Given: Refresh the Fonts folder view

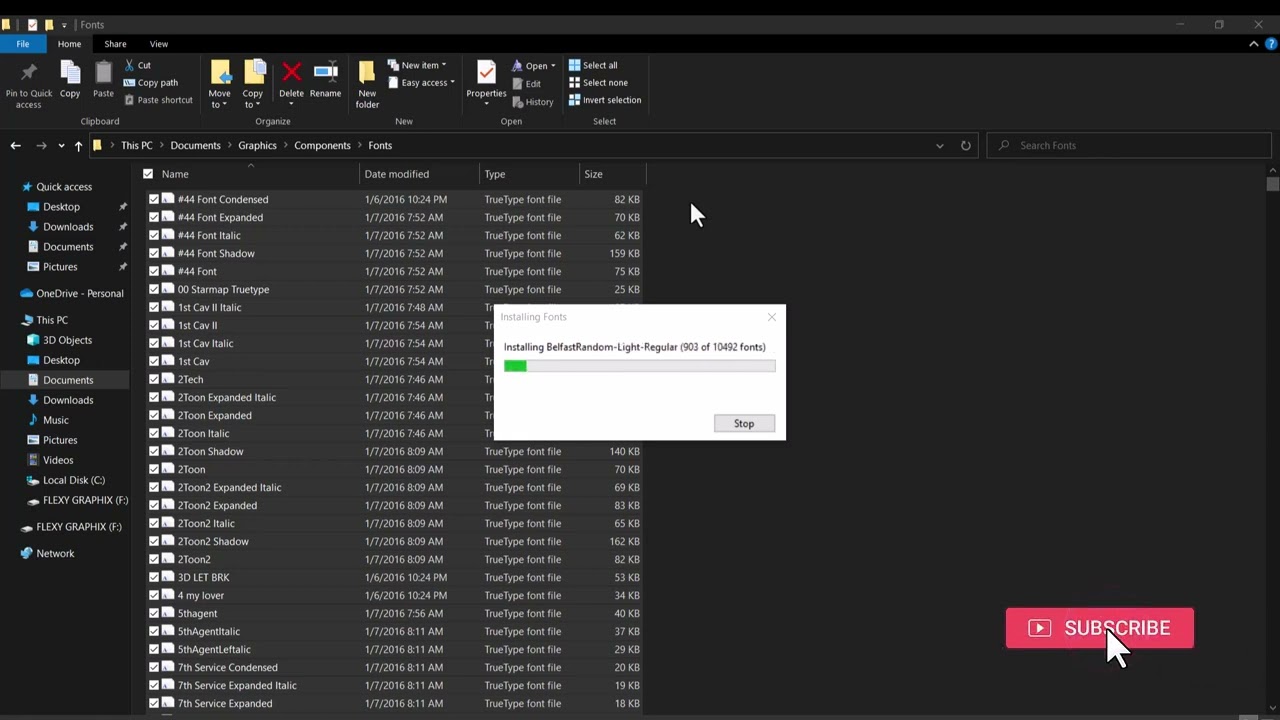Looking at the screenshot, I should (965, 145).
